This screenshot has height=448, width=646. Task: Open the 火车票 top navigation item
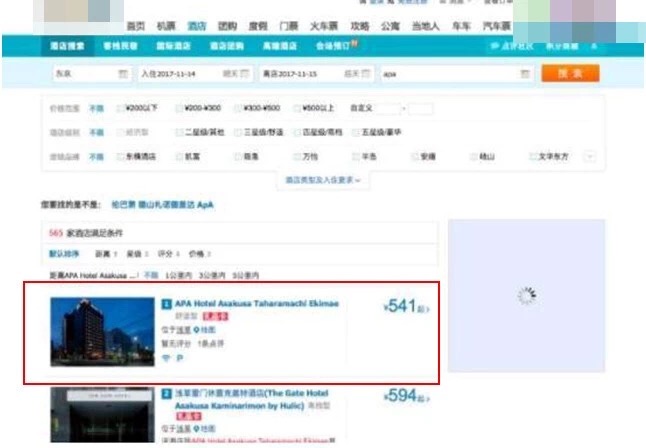click(x=324, y=26)
